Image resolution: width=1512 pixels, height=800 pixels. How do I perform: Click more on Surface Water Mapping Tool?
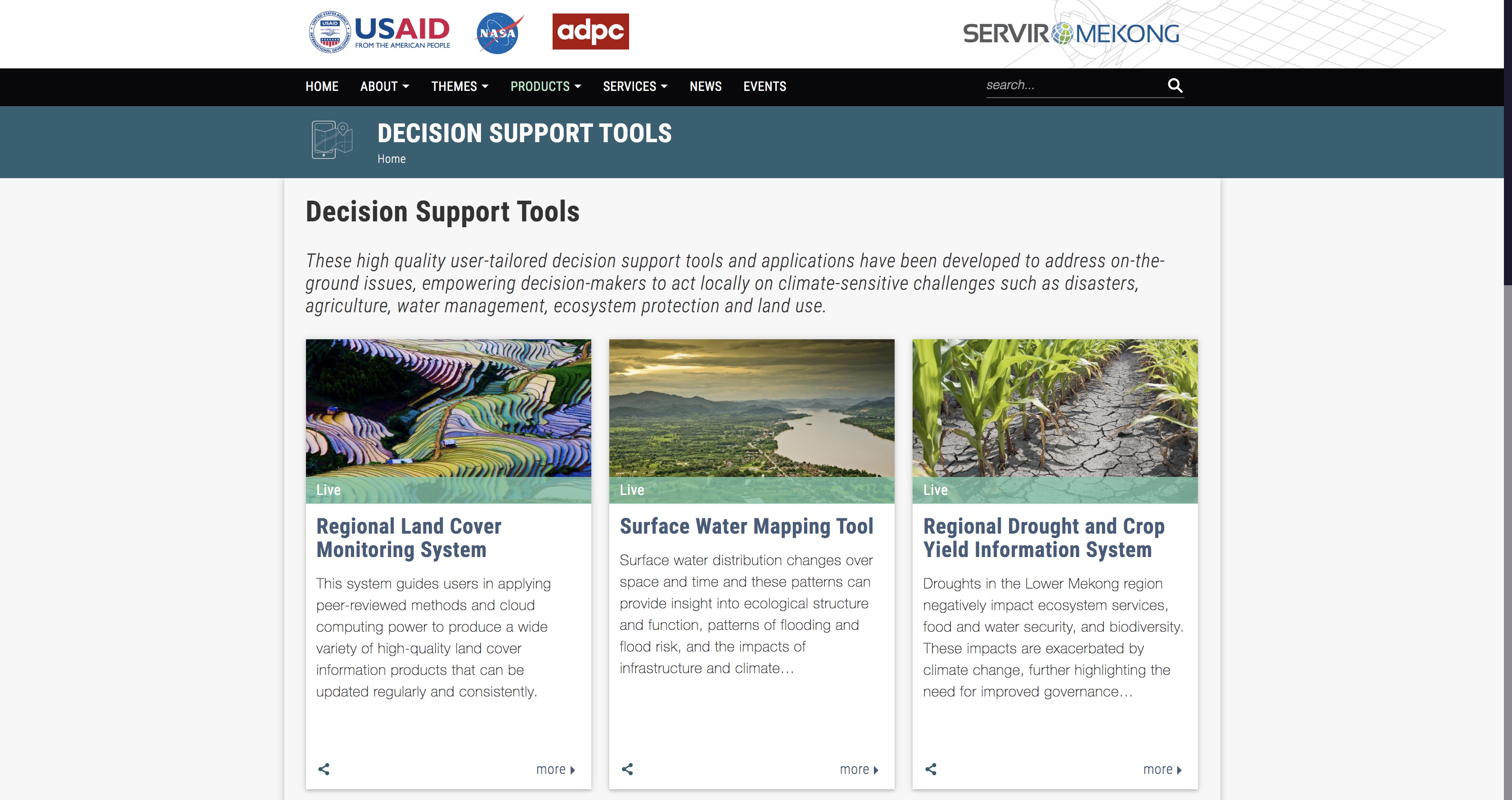[x=859, y=769]
